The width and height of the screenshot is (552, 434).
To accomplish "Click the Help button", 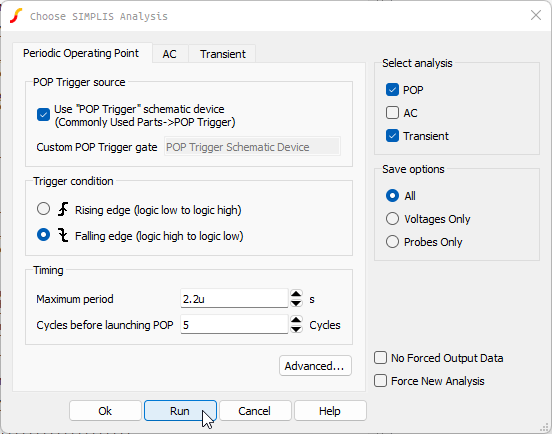I will (330, 411).
